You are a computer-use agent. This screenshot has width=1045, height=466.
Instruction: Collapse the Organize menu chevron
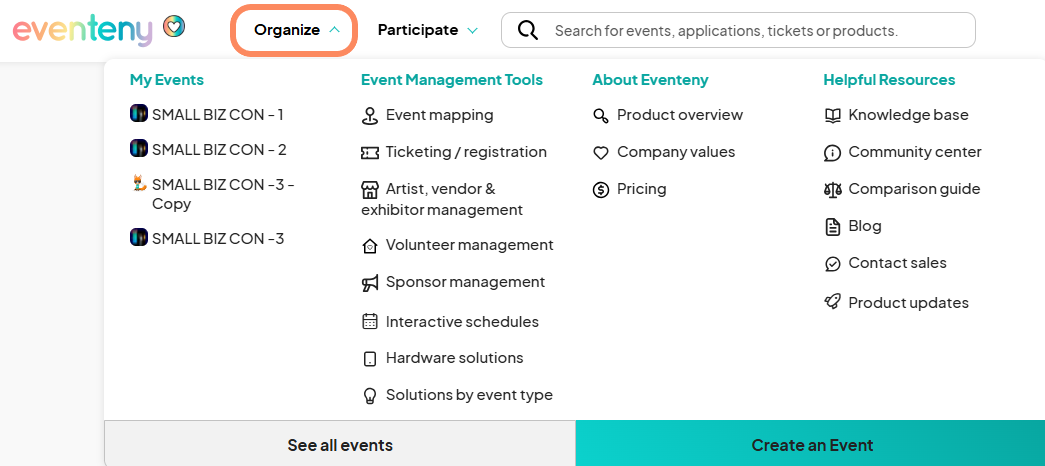335,30
